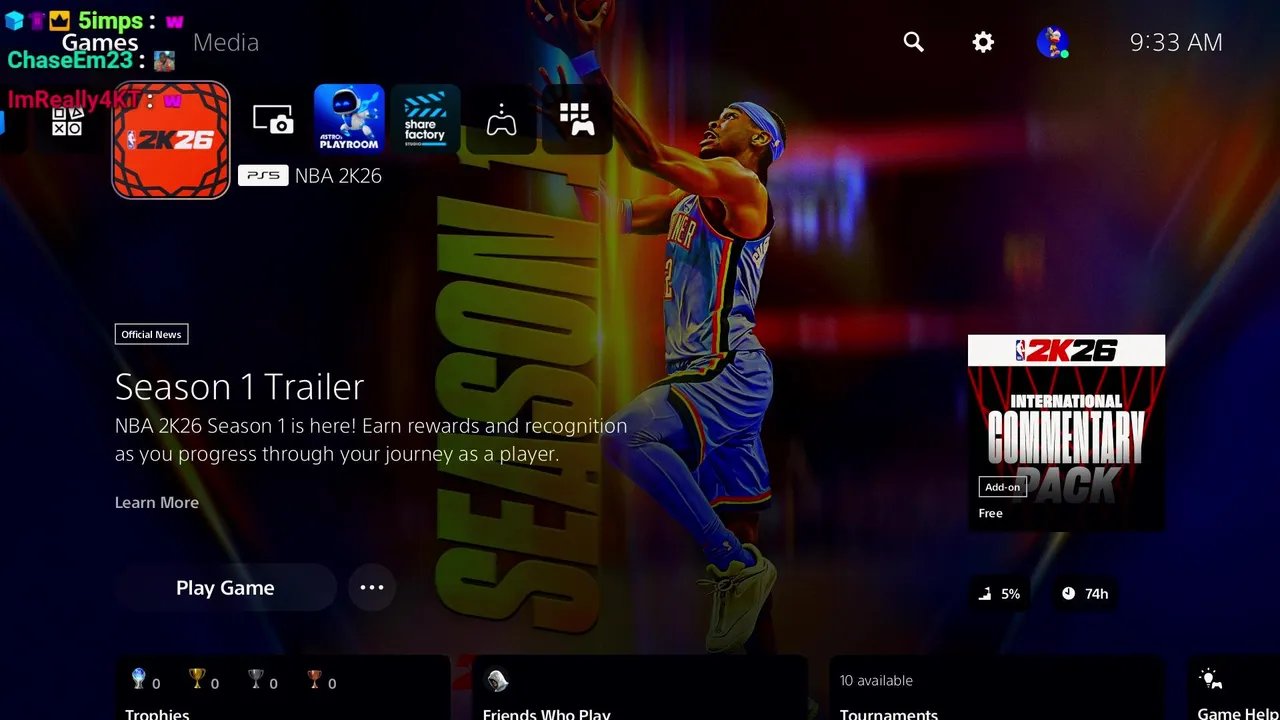Click the gold trophy count icon
The height and width of the screenshot is (720, 1280).
tap(197, 680)
